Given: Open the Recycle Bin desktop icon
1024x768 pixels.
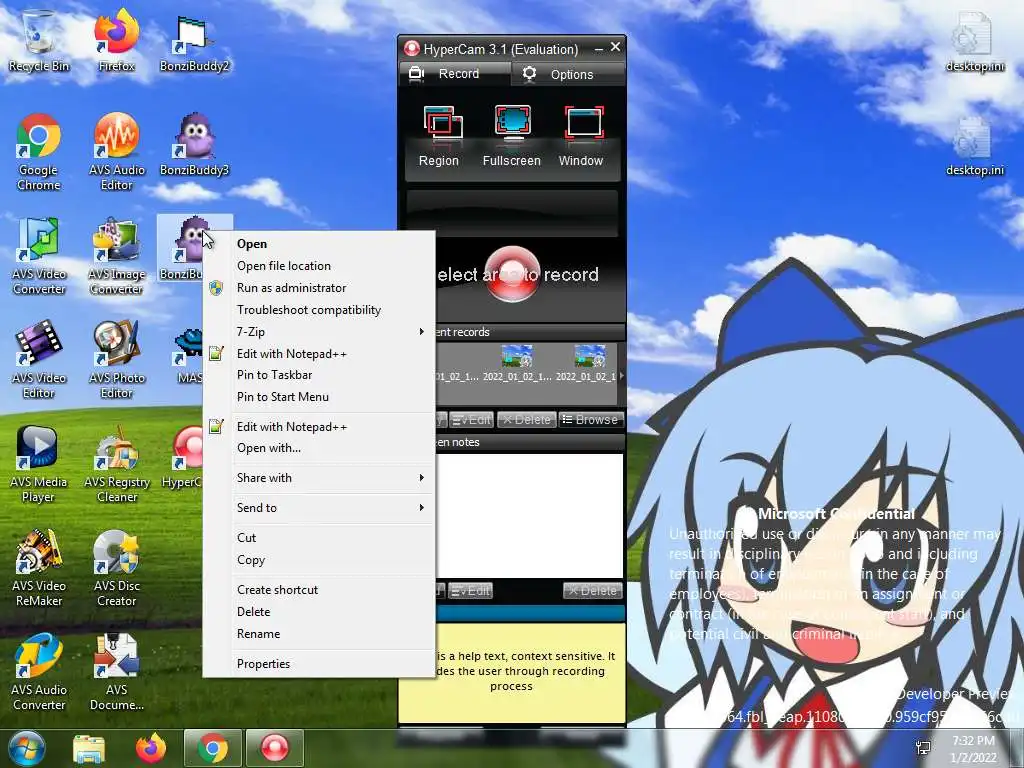Looking at the screenshot, I should coord(39,40).
